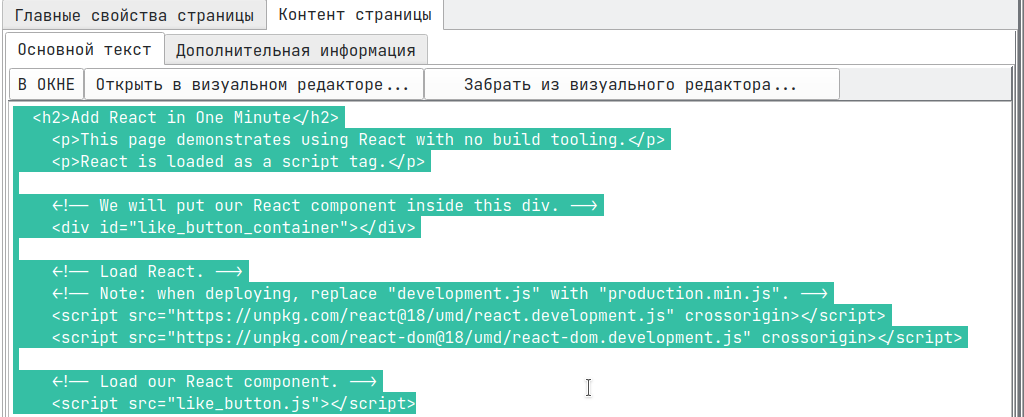This screenshot has height=417, width=1024.
Task: Click the 'Load our React component.' comment
Action: pyautogui.click(x=214, y=381)
